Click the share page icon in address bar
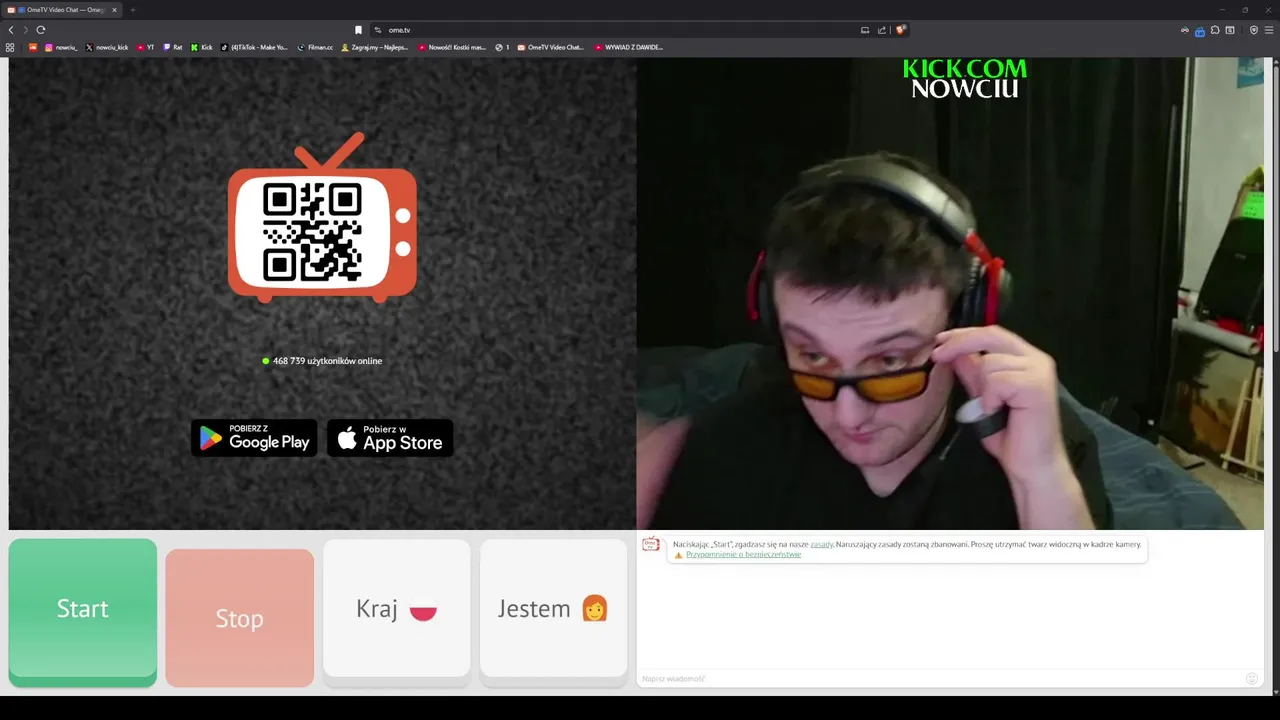1280x720 pixels. pos(882,30)
